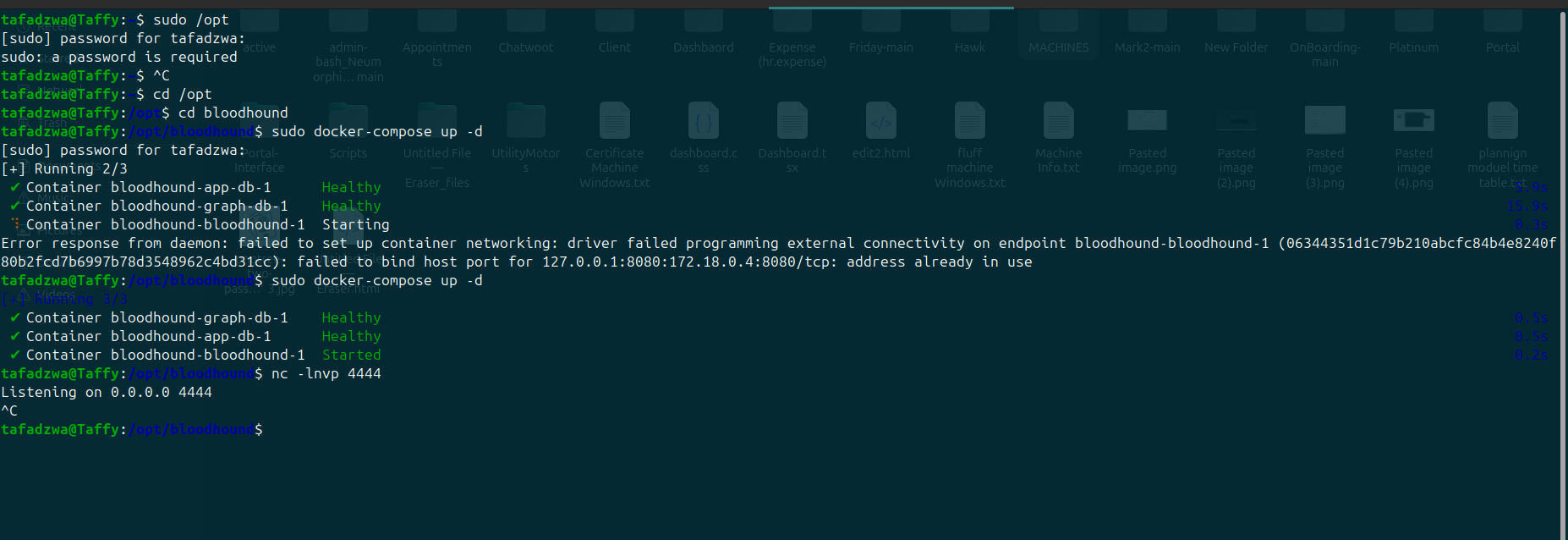Select the MACHINES folder label
The image size is (1568, 540).
1059,47
